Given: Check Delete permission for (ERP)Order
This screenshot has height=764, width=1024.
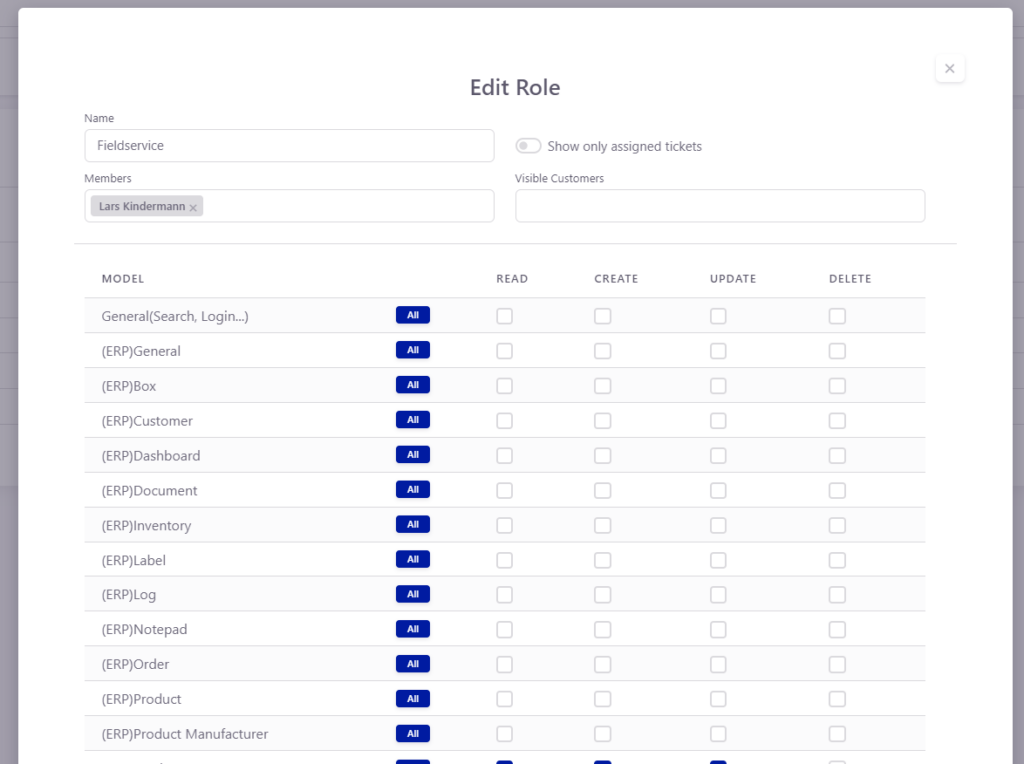Looking at the screenshot, I should (837, 665).
